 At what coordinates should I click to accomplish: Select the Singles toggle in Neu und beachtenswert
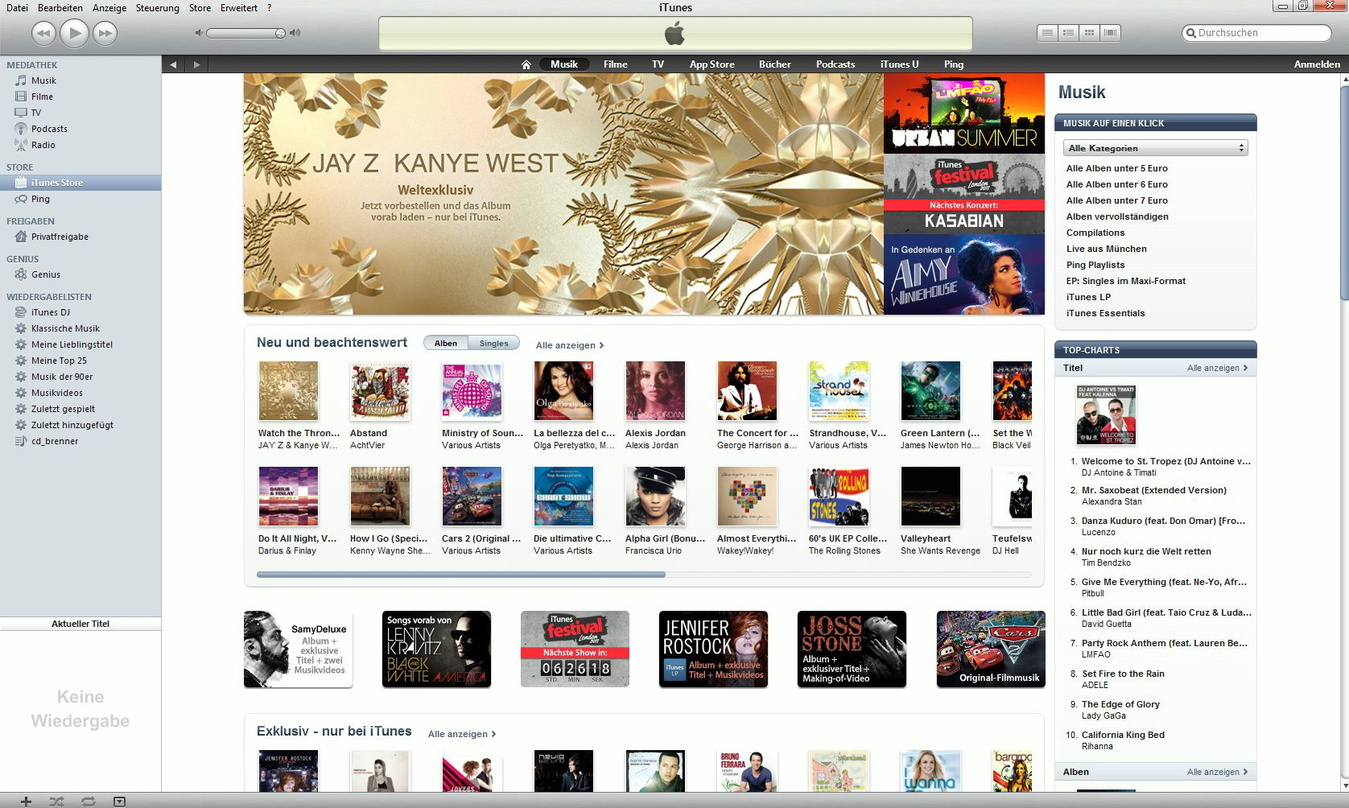click(x=494, y=343)
